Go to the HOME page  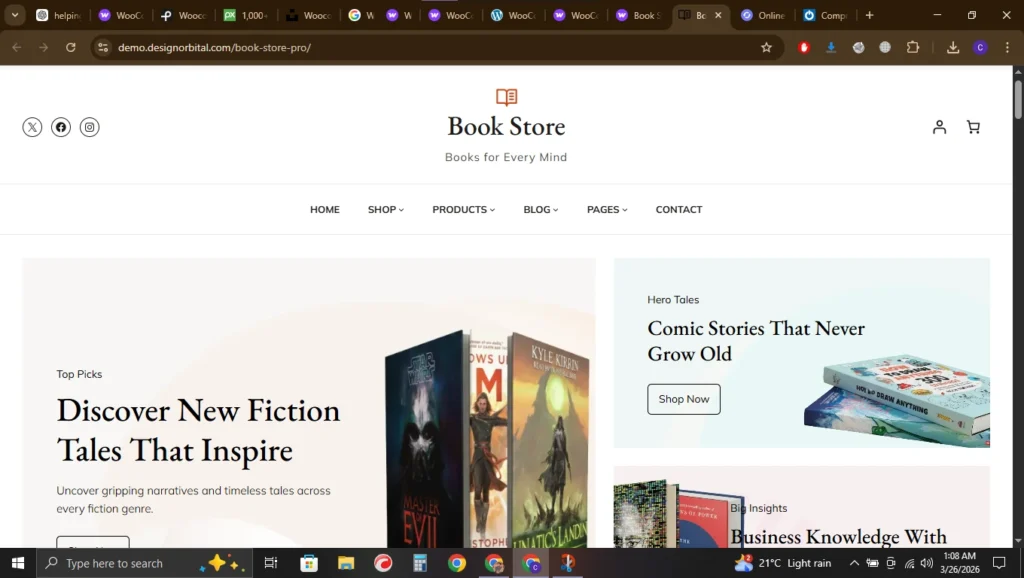(325, 210)
